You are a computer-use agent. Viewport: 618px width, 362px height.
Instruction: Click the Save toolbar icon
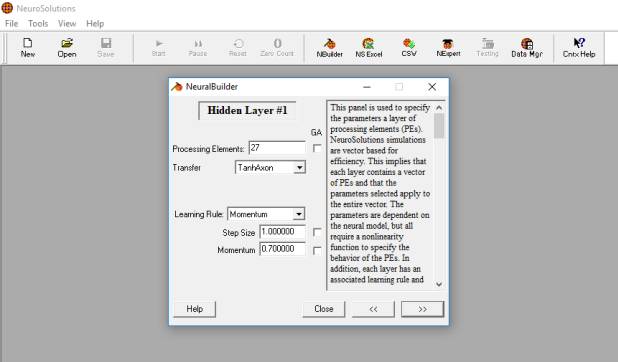coord(106,48)
